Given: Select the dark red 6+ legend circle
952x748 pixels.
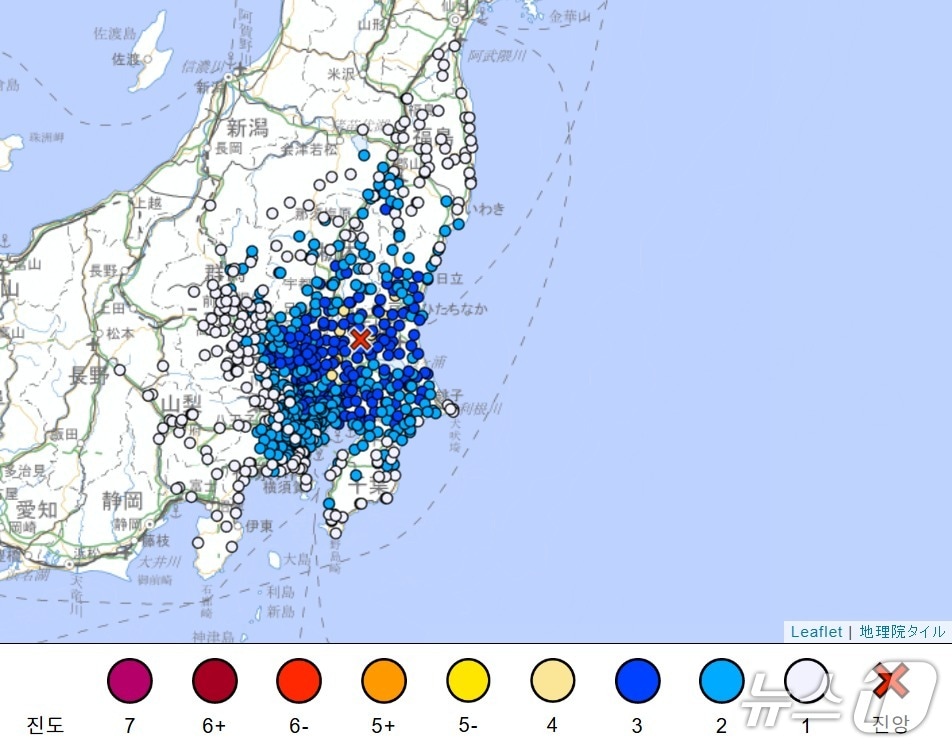Looking at the screenshot, I should [x=214, y=682].
